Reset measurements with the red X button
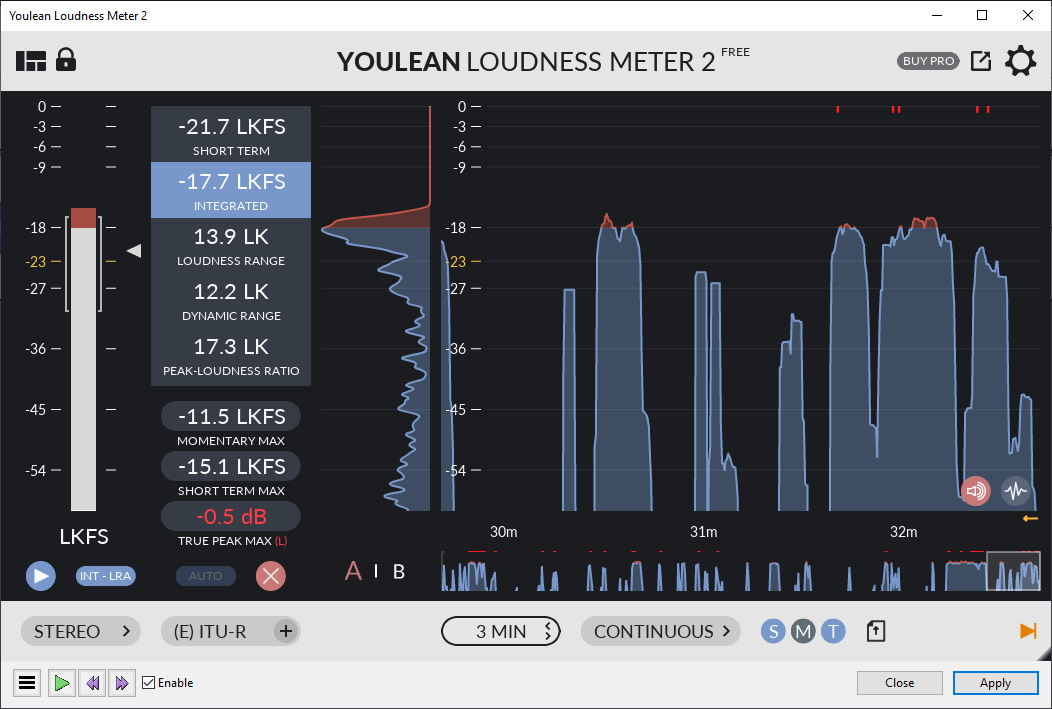Viewport: 1052px width, 709px height. pyautogui.click(x=271, y=576)
